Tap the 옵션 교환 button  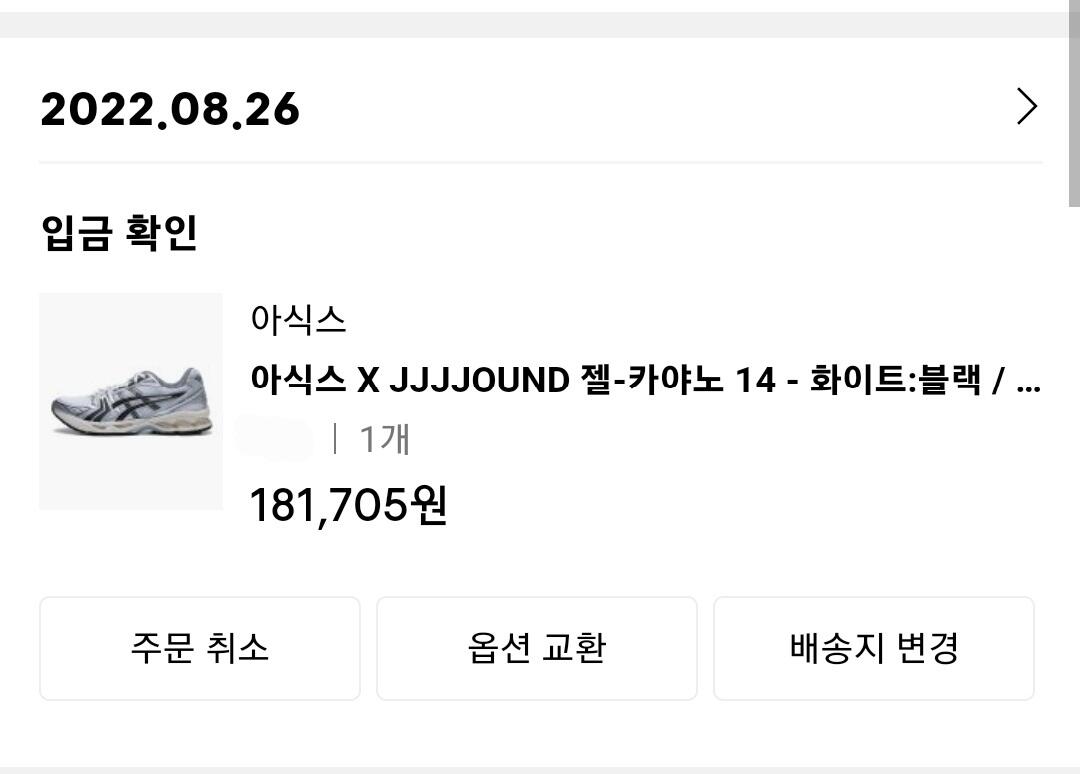pos(536,648)
